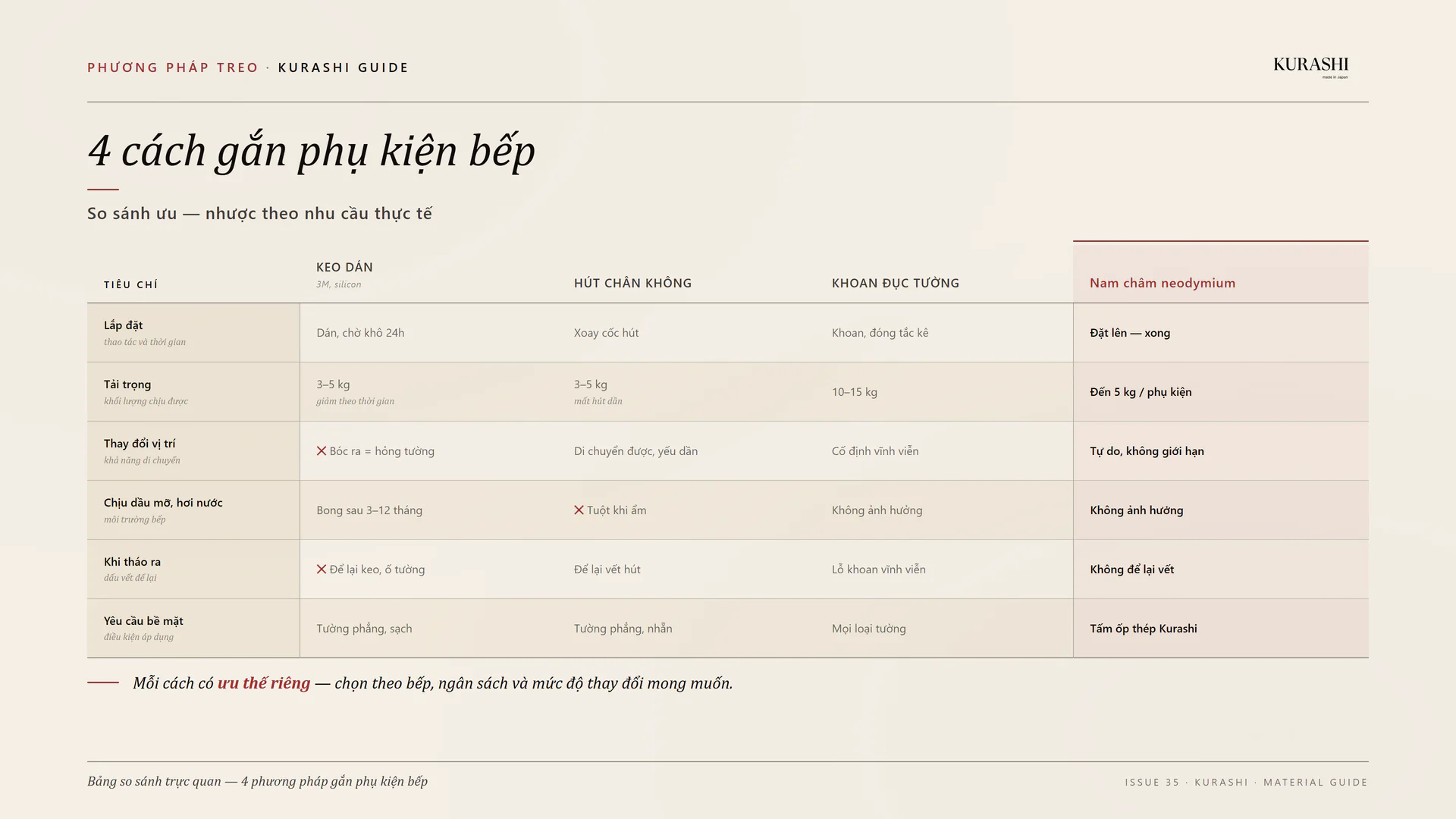Select the "Đặt lên — xong" cell
The image size is (1456, 819).
coord(1130,333)
